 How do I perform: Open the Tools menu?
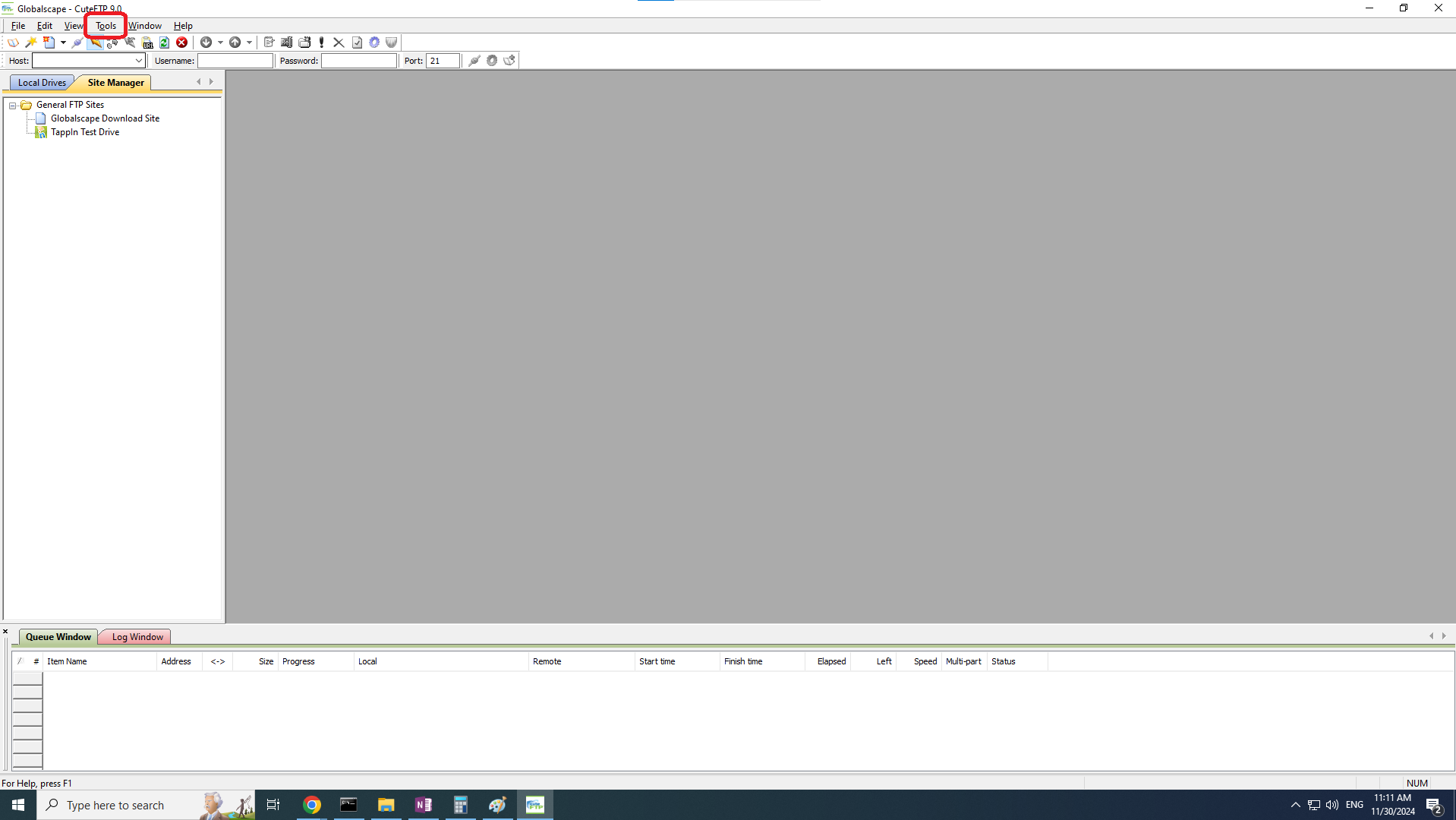coord(106,26)
